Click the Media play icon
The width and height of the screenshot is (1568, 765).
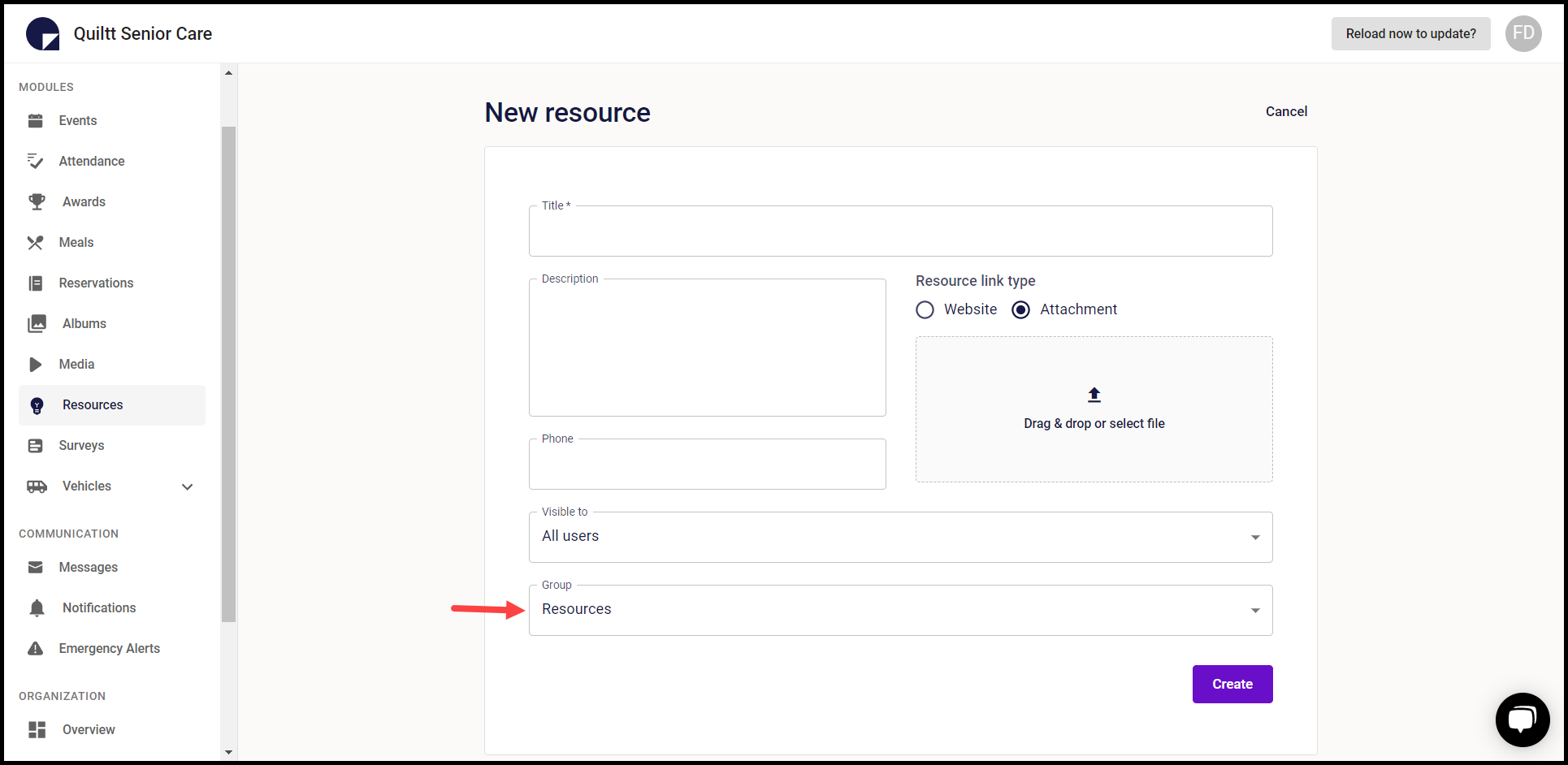[36, 365]
